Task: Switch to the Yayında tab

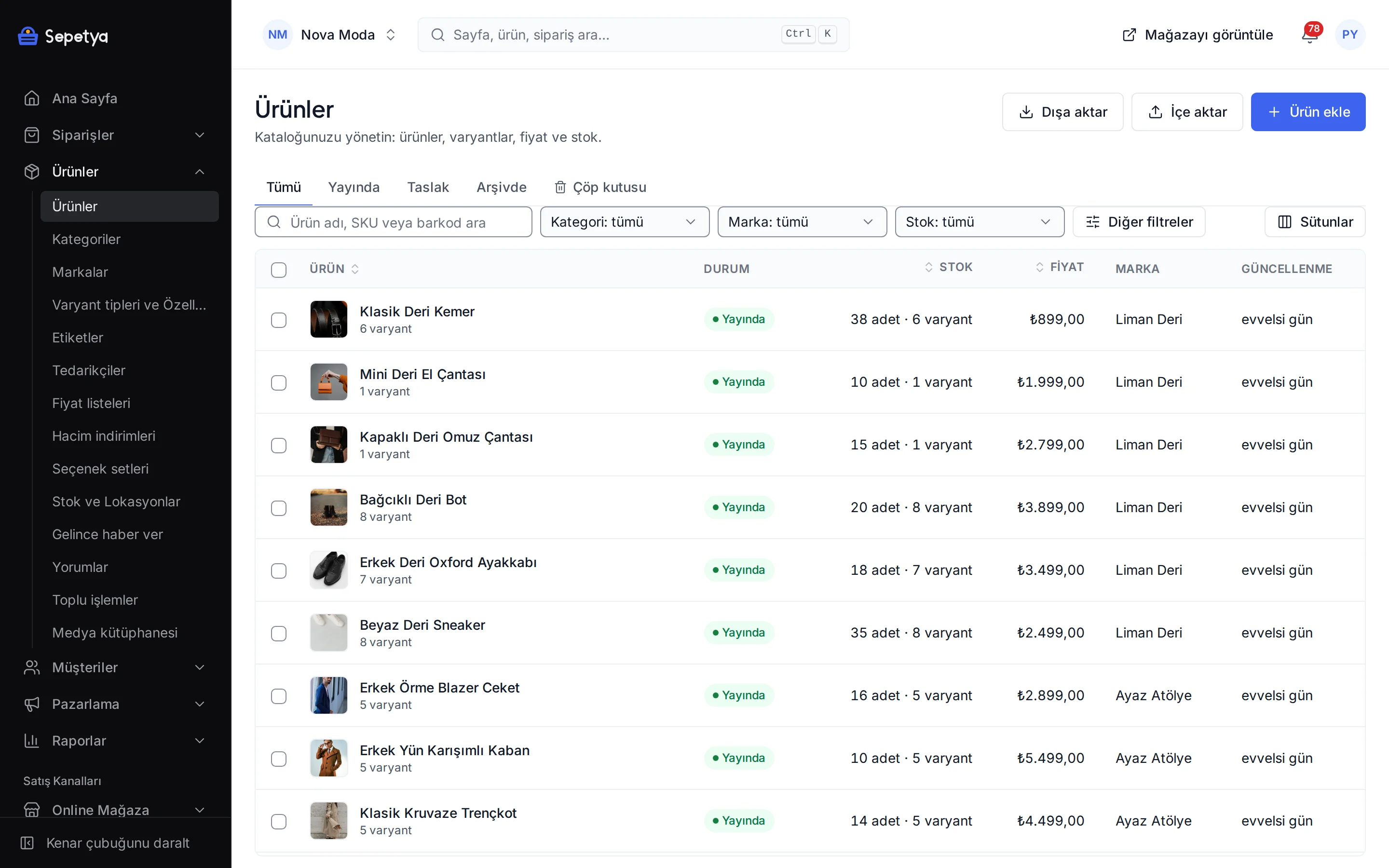Action: pyautogui.click(x=354, y=187)
